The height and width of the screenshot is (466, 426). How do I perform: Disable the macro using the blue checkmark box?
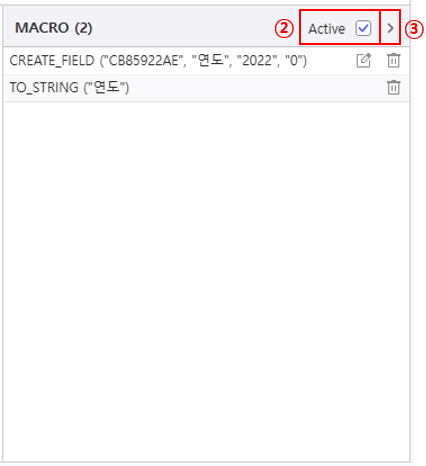point(363,28)
